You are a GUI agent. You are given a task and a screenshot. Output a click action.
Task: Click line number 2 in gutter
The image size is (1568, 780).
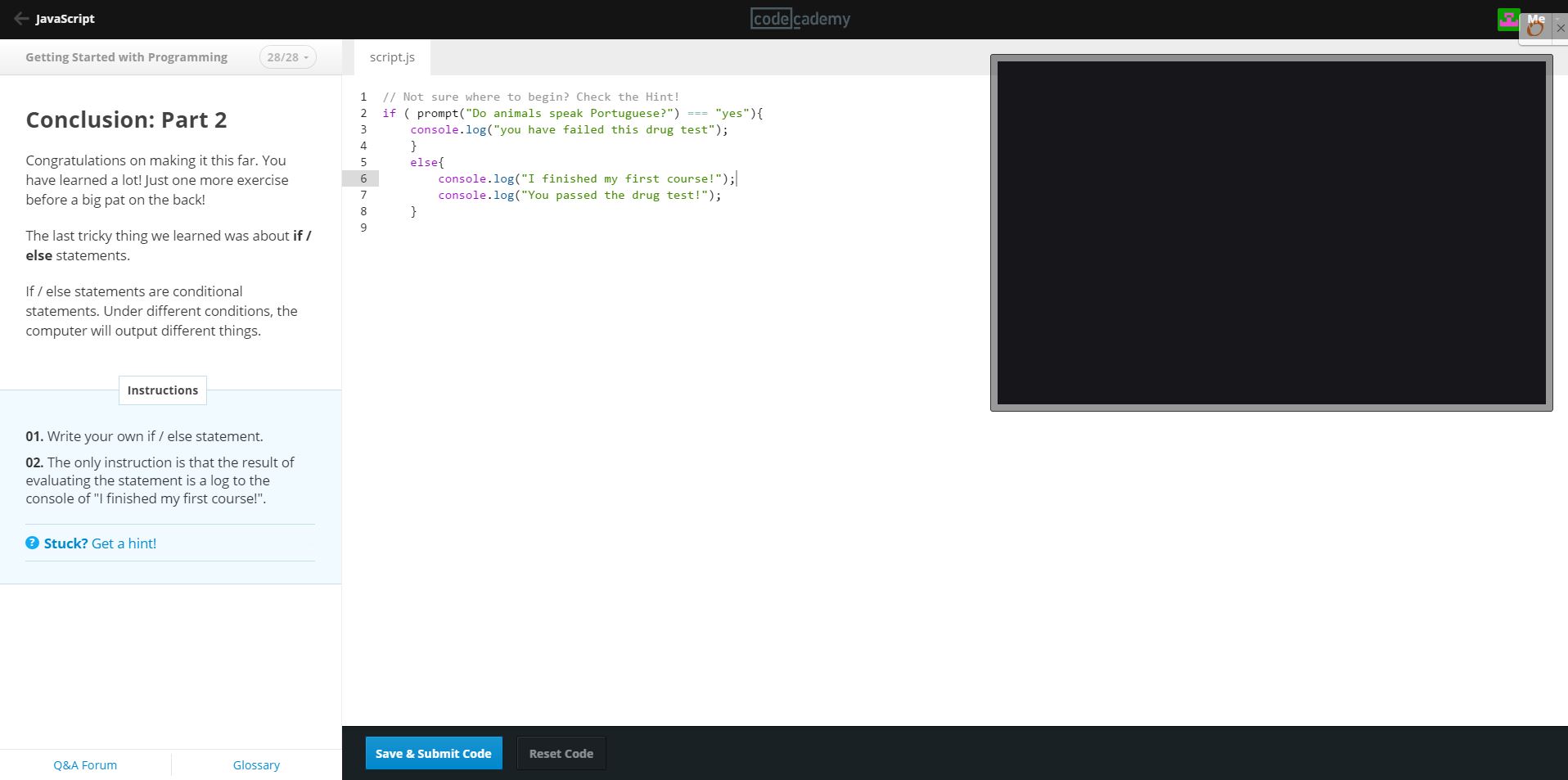pyautogui.click(x=363, y=113)
